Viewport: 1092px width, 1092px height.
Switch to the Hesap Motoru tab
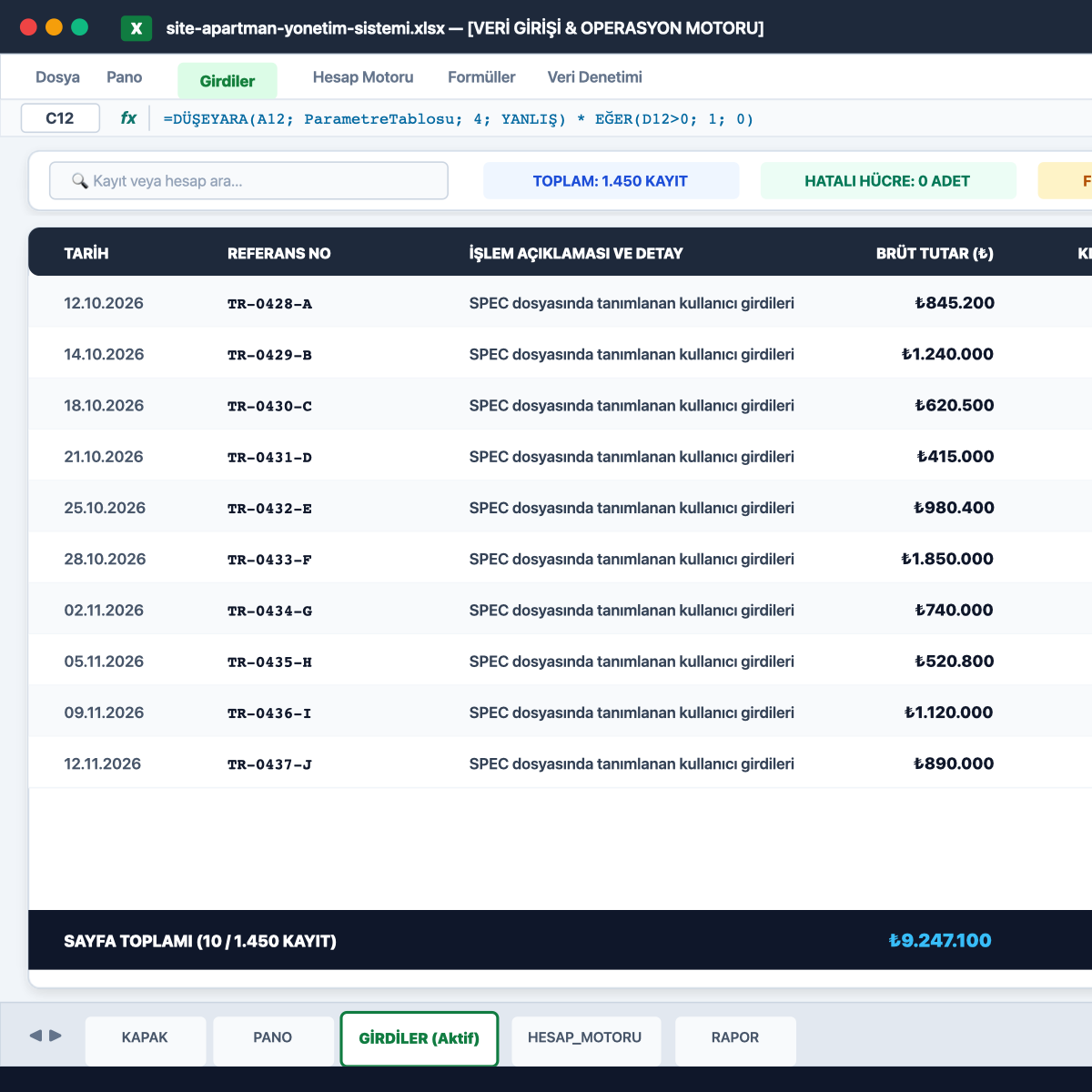(363, 77)
